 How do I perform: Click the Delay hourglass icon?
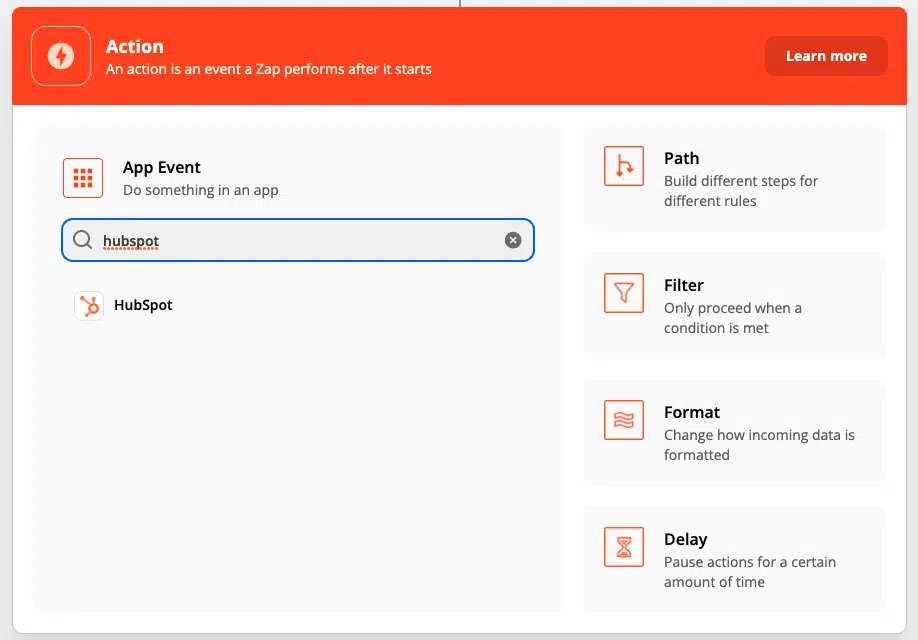(624, 547)
